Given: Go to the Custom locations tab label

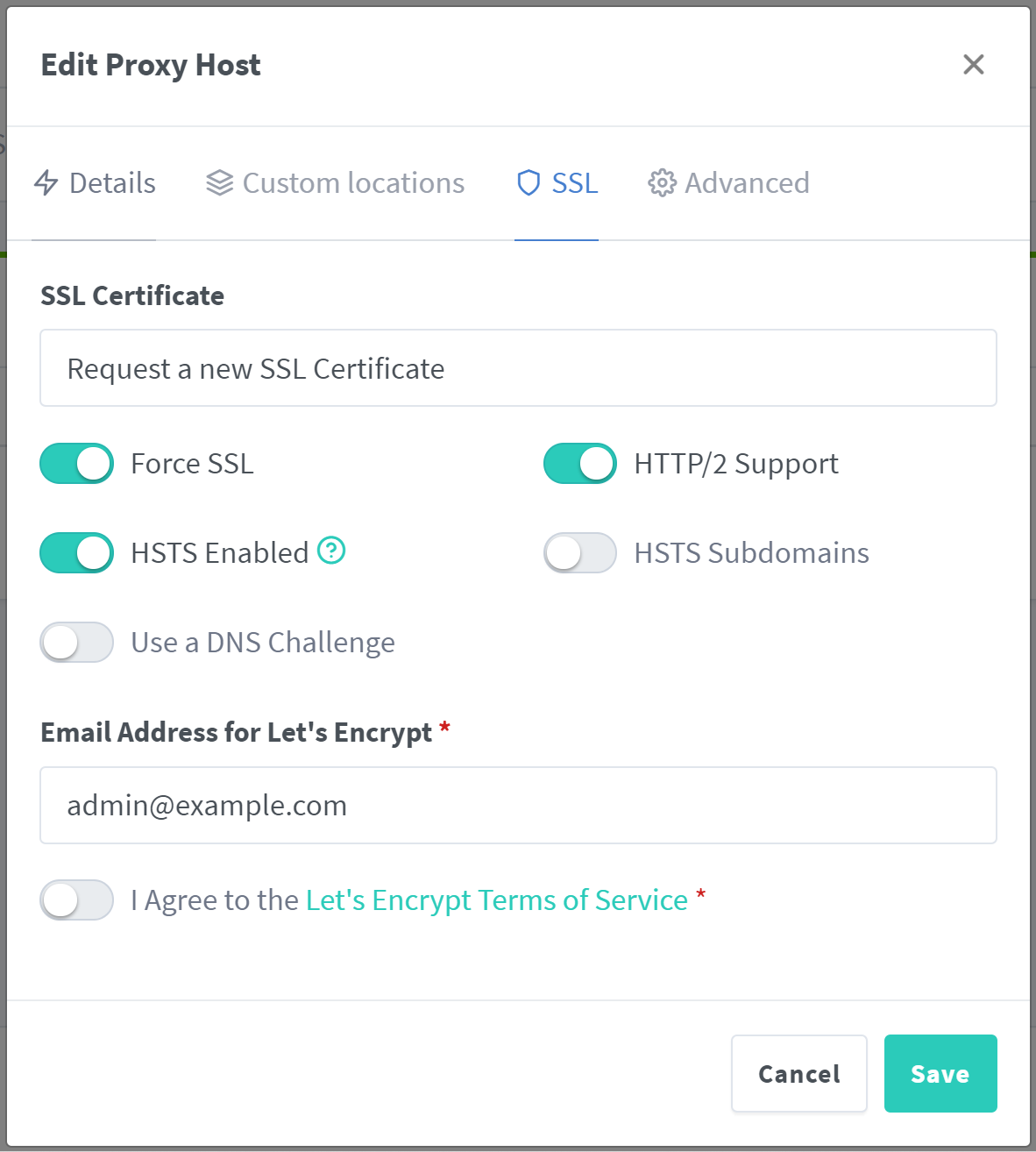Looking at the screenshot, I should [353, 182].
